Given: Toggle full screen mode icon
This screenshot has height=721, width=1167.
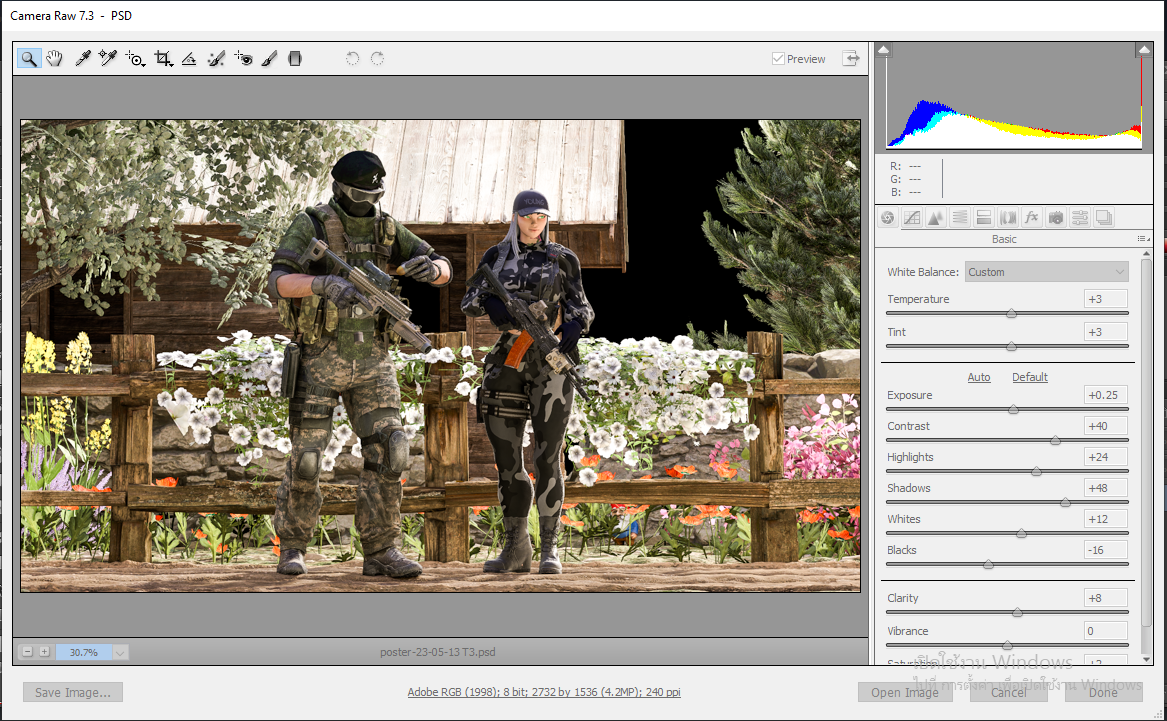Looking at the screenshot, I should [851, 59].
